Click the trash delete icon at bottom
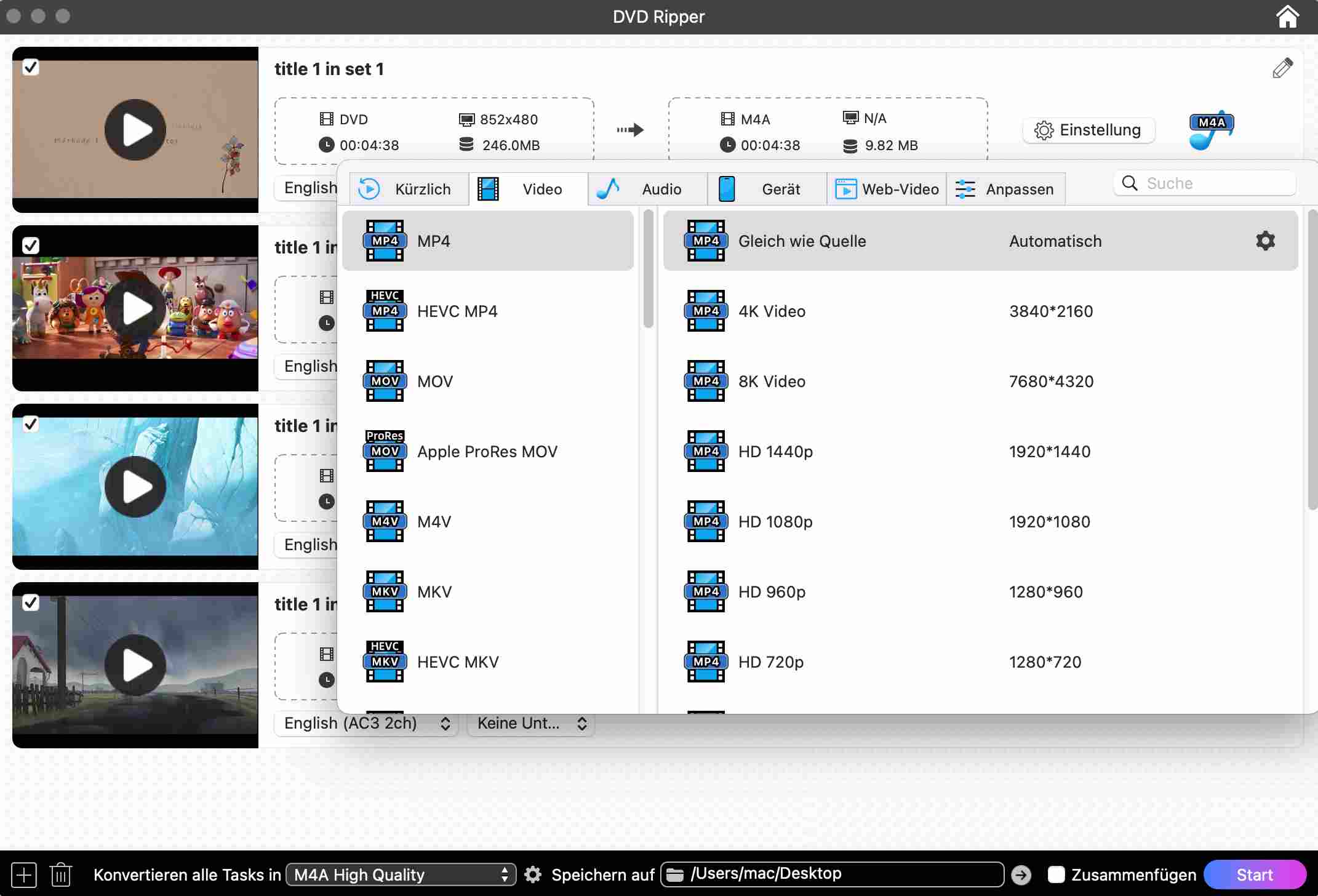The height and width of the screenshot is (896, 1318). (61, 874)
